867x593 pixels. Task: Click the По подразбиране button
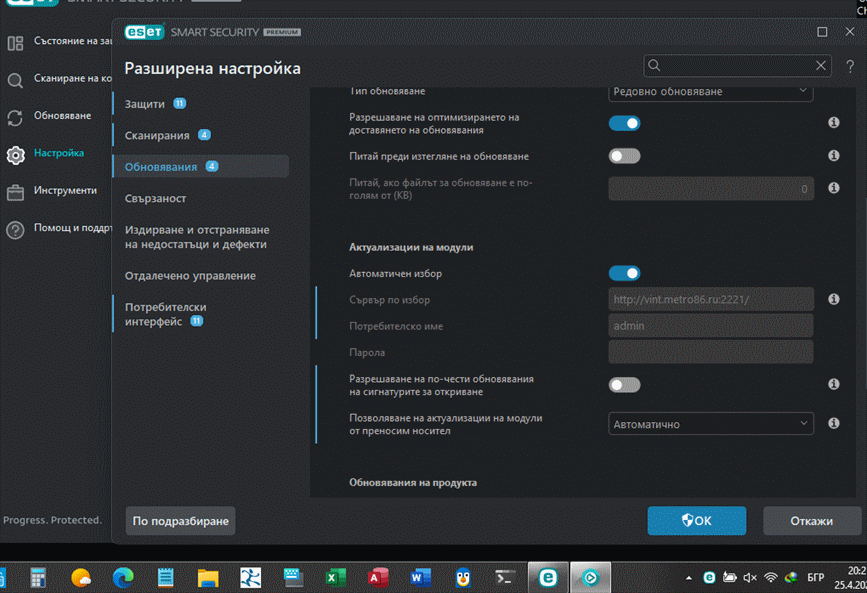click(180, 521)
